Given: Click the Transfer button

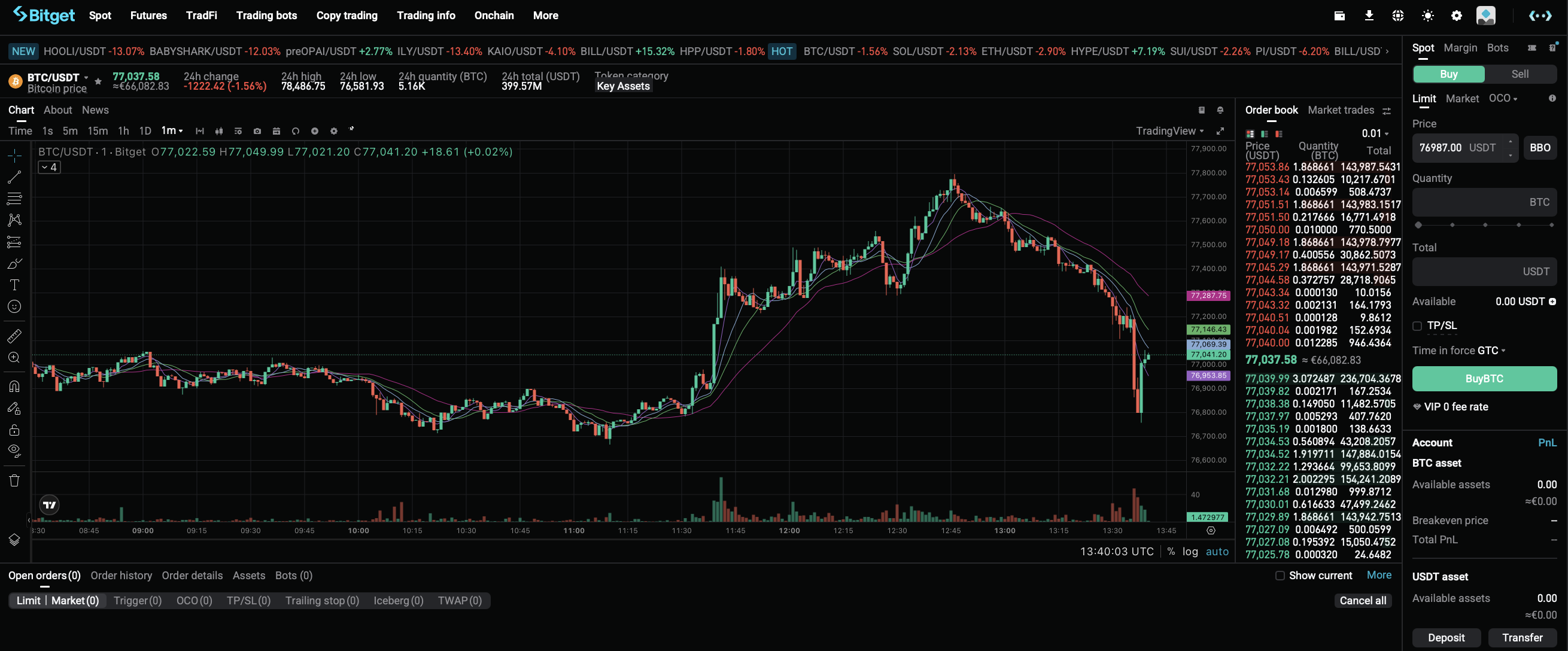Looking at the screenshot, I should coord(1523,638).
